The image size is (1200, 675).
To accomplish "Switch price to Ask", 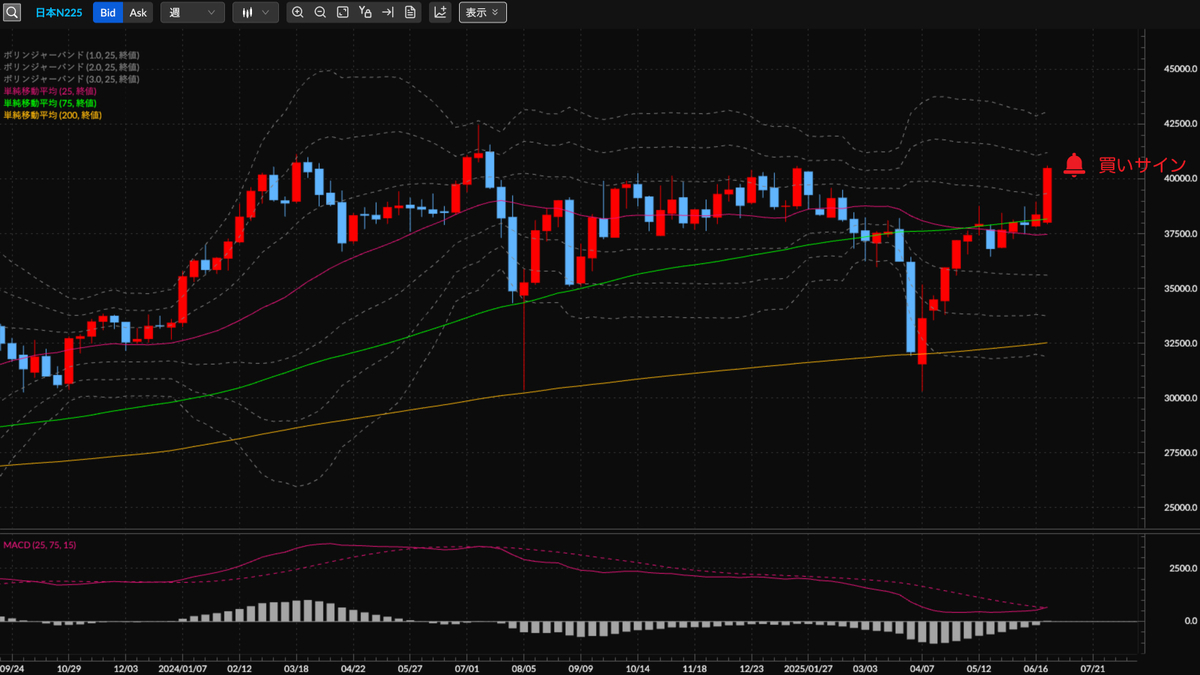I will point(138,13).
